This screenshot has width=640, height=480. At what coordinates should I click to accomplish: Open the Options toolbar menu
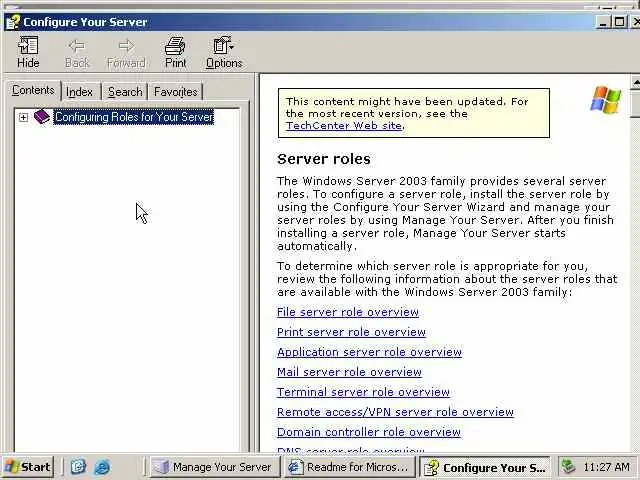(x=224, y=52)
